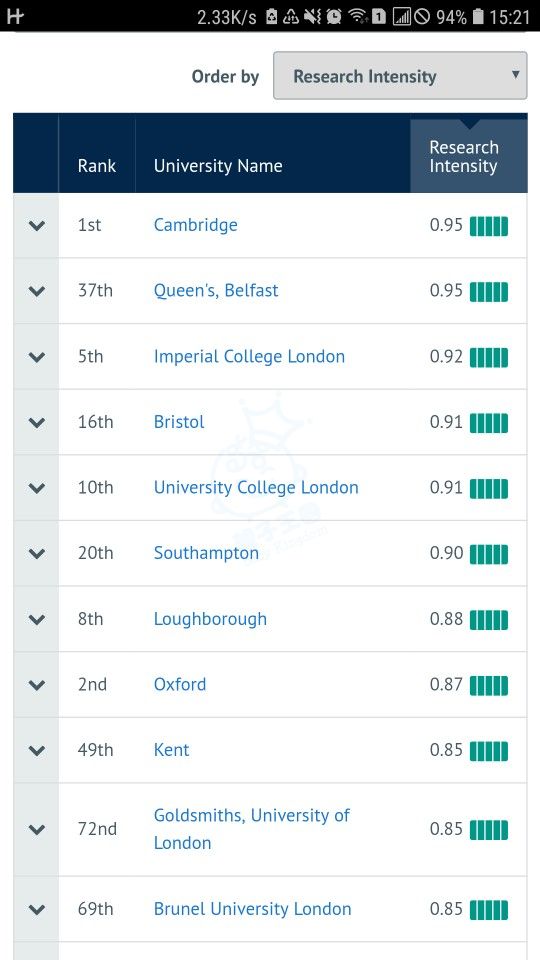Click Oxford's green research intensity bar

(489, 685)
